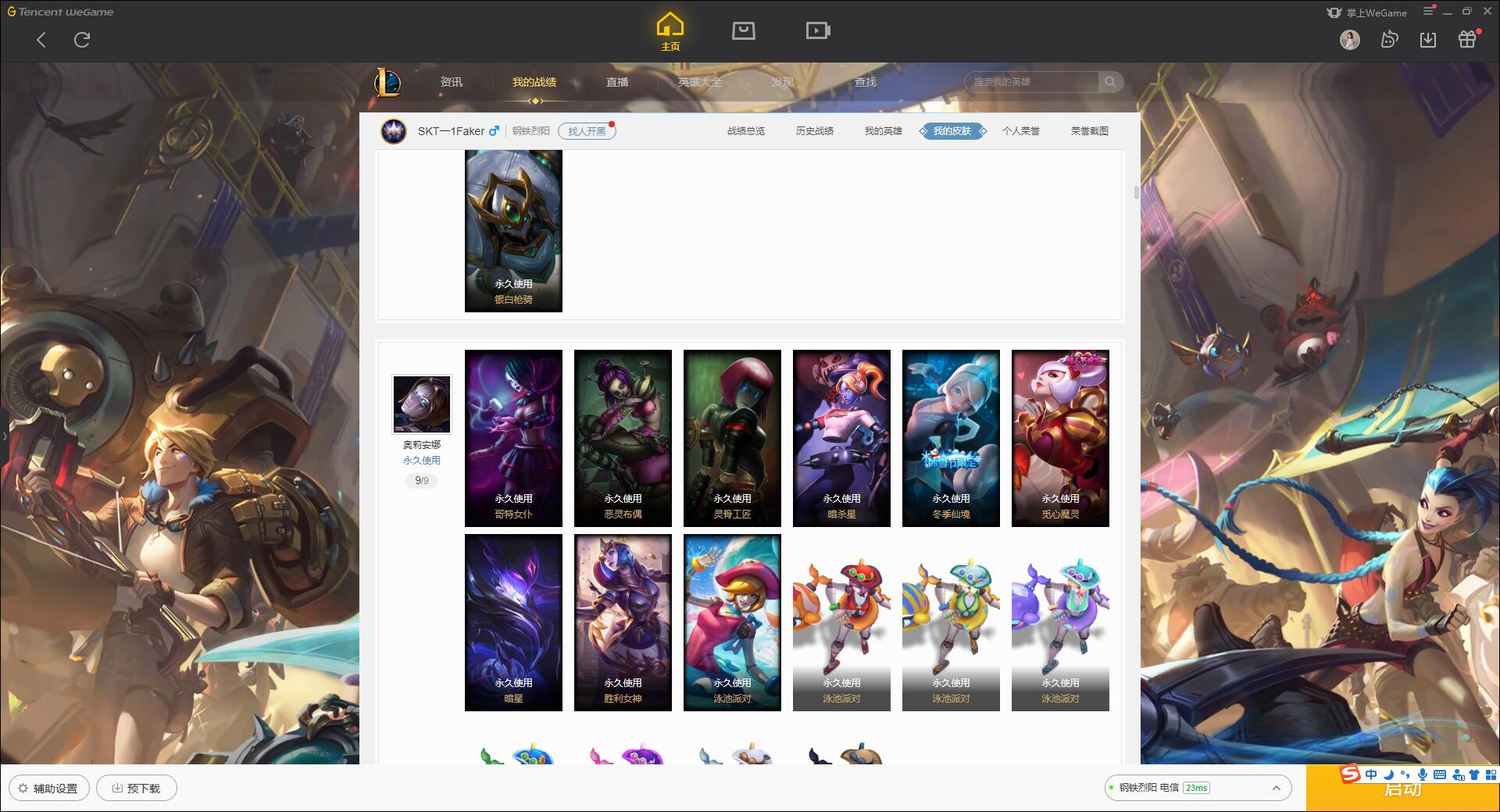Toggle Sogou punctuation mode
Screen dimensions: 1500x812
[x=1405, y=775]
